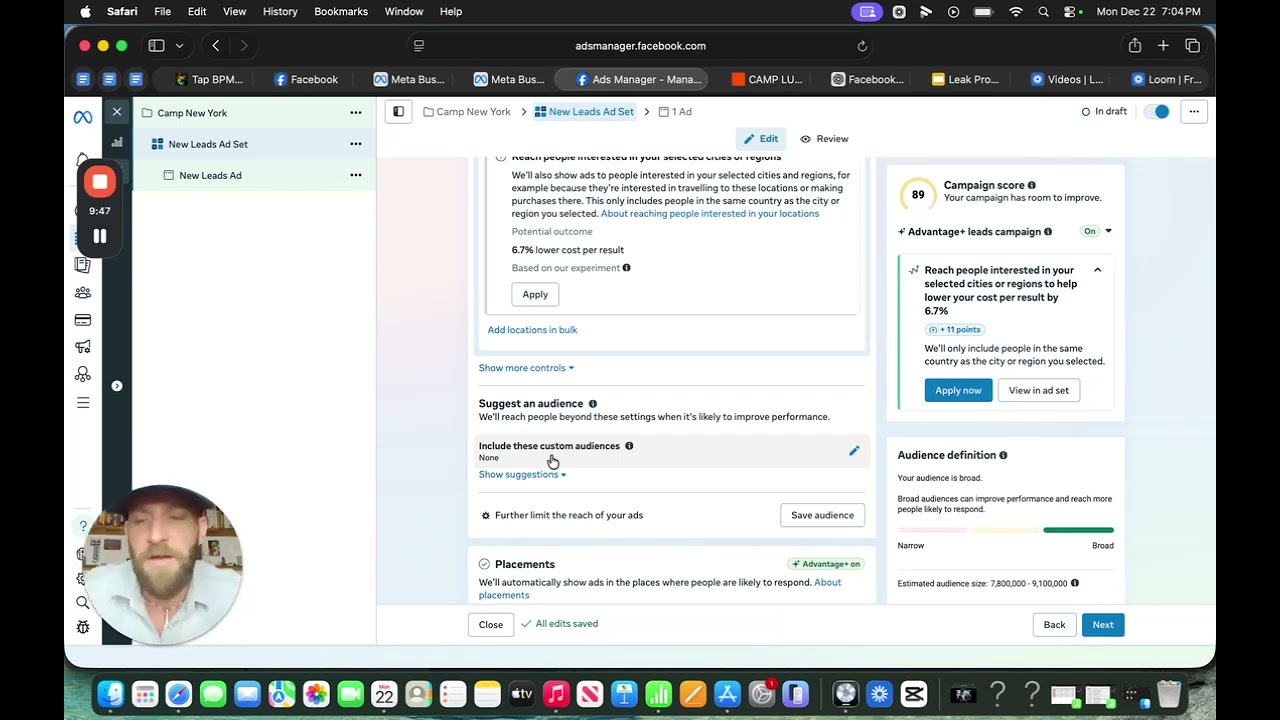Stop the Loom recording red button
The image size is (1280, 720).
(x=100, y=182)
